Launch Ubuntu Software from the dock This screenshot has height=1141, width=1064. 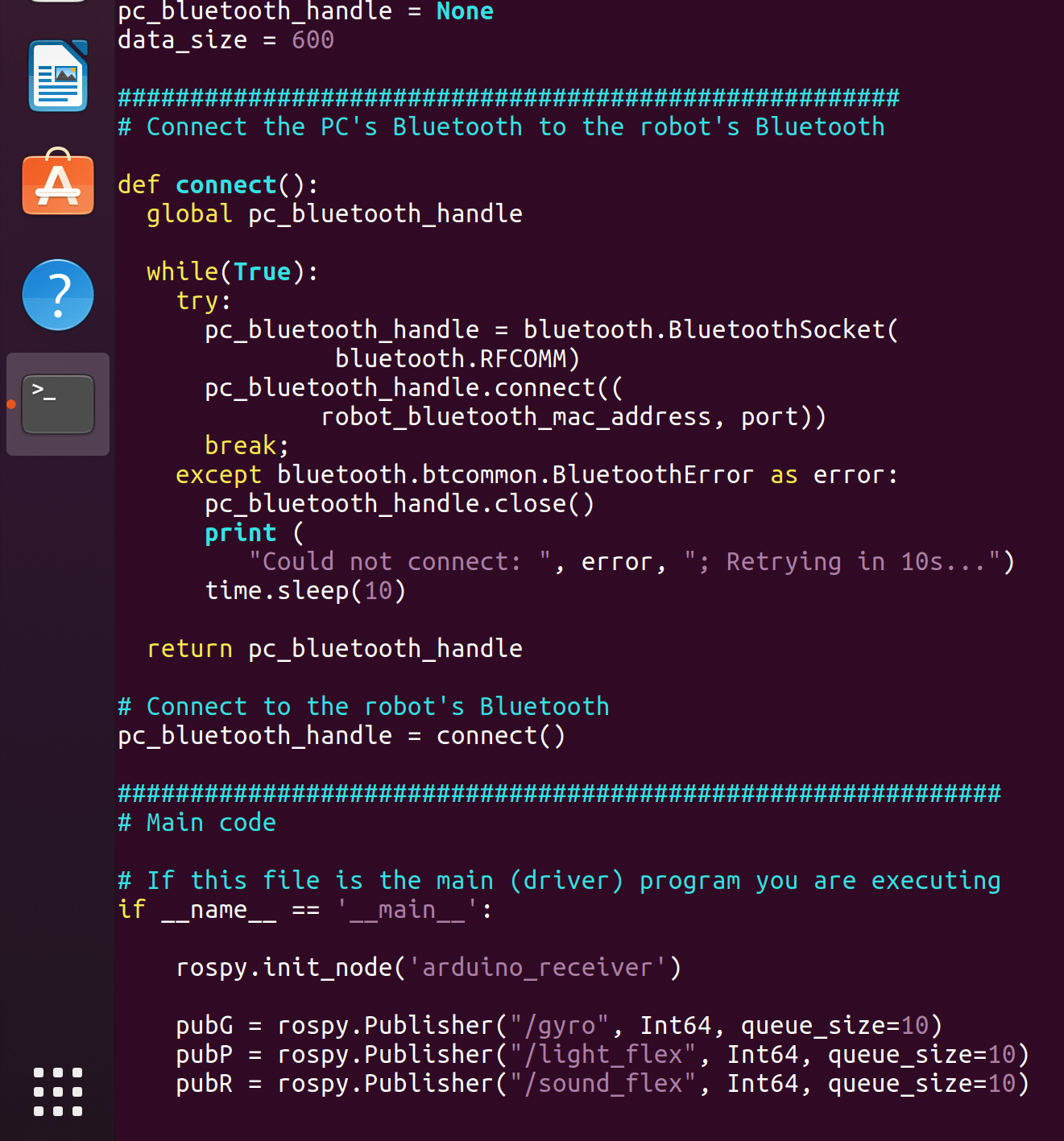(x=58, y=184)
